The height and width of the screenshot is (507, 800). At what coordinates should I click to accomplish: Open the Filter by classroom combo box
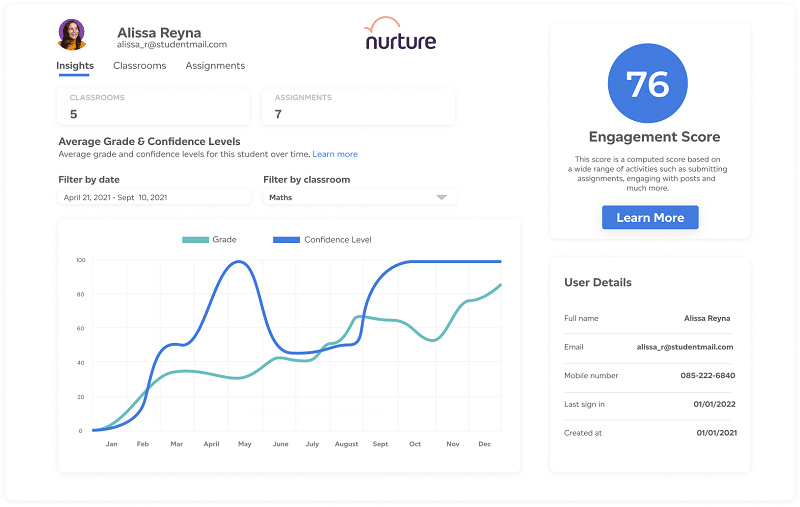(x=358, y=198)
